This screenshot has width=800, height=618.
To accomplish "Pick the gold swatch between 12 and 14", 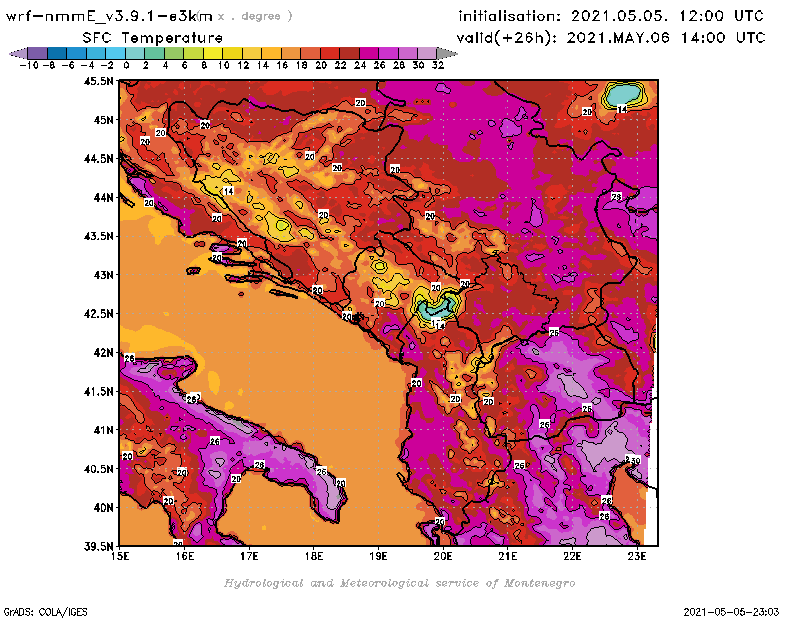I will [252, 53].
